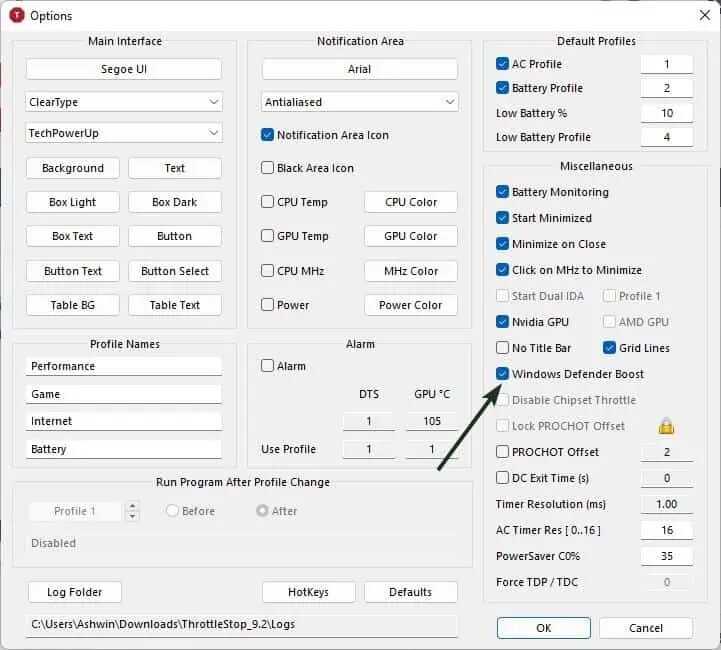Edit the Internet profile name field
The width and height of the screenshot is (721, 650).
[x=124, y=421]
